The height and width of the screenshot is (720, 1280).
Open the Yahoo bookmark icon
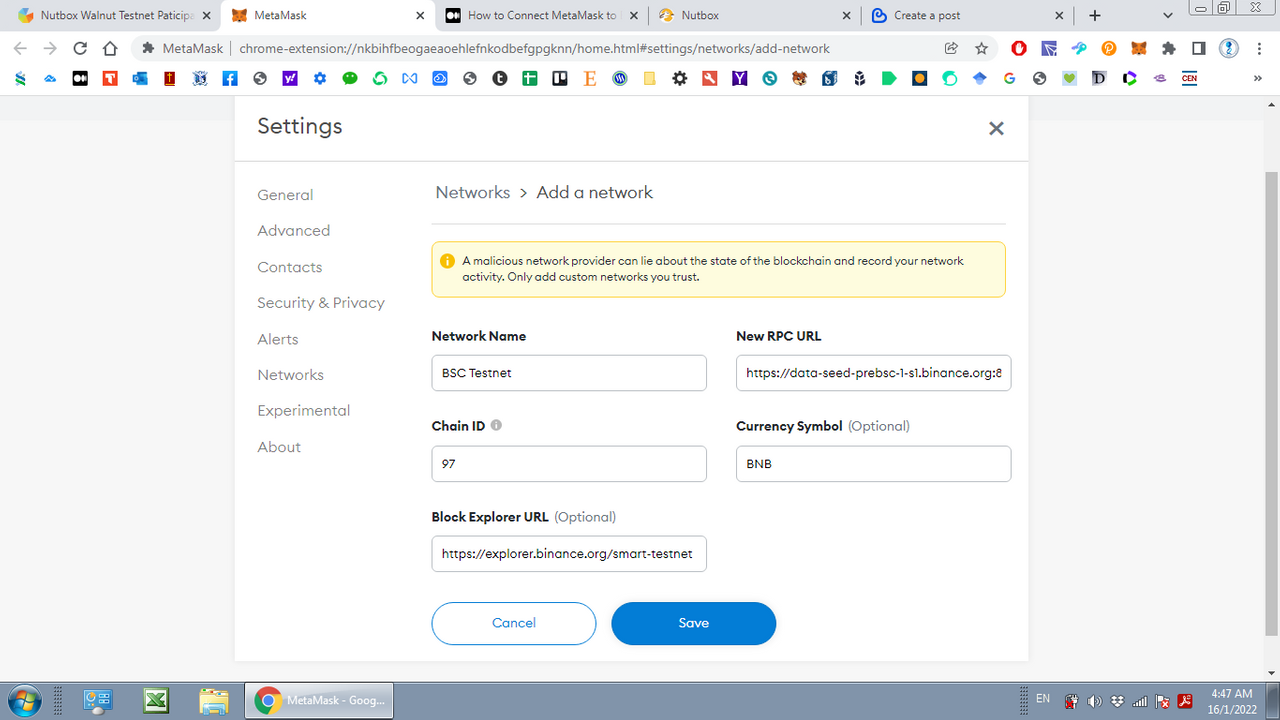click(x=290, y=78)
